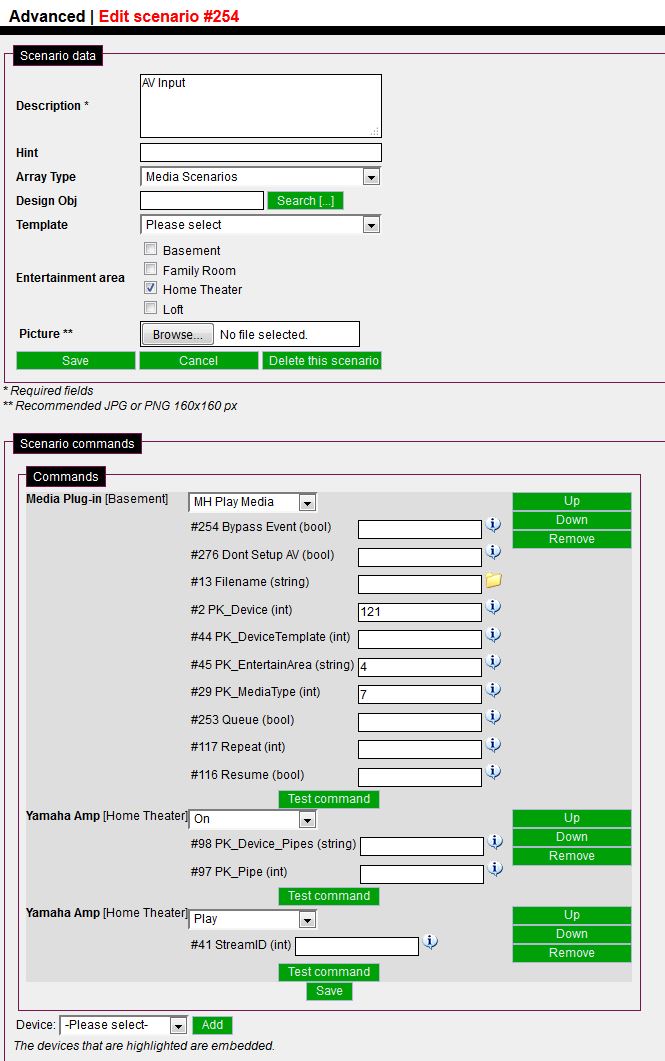Image resolution: width=665 pixels, height=1061 pixels.
Task: Open the Device Please select dropdown
Action: click(x=123, y=1025)
